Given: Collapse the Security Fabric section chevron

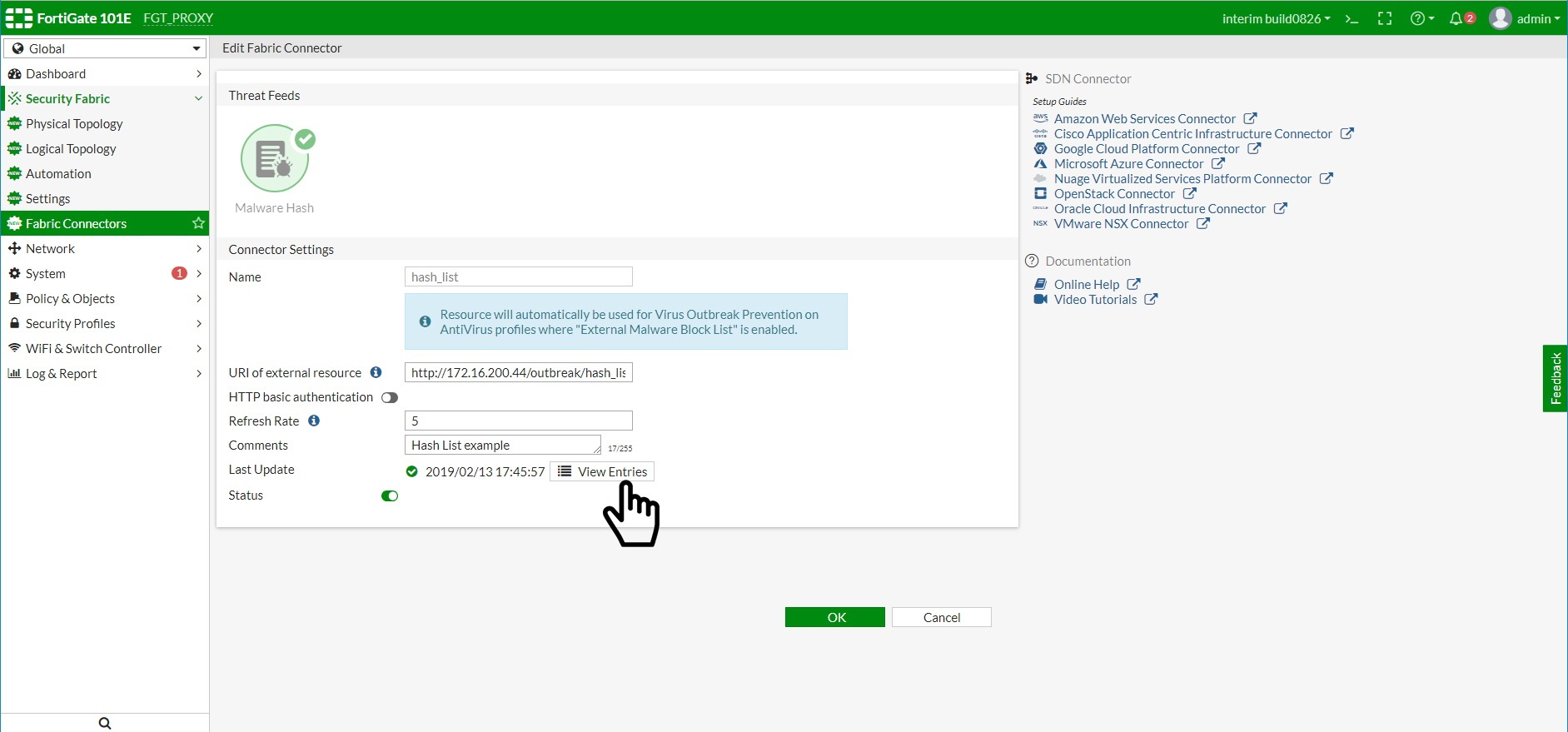Looking at the screenshot, I should pyautogui.click(x=199, y=98).
